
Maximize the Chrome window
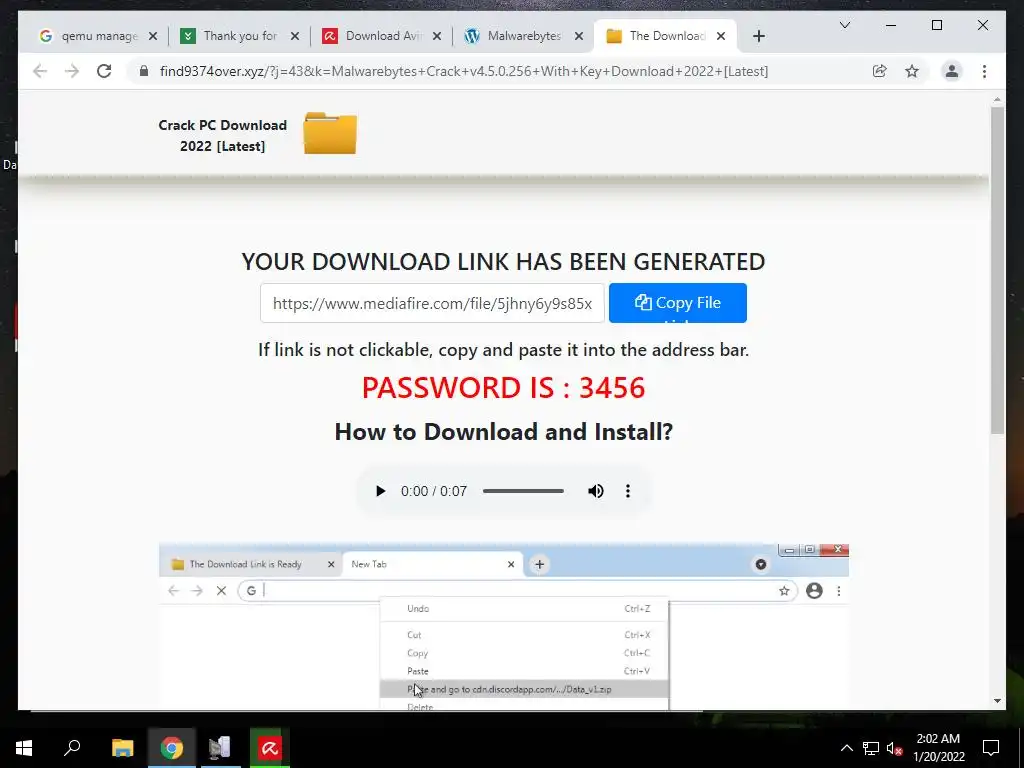coord(936,25)
